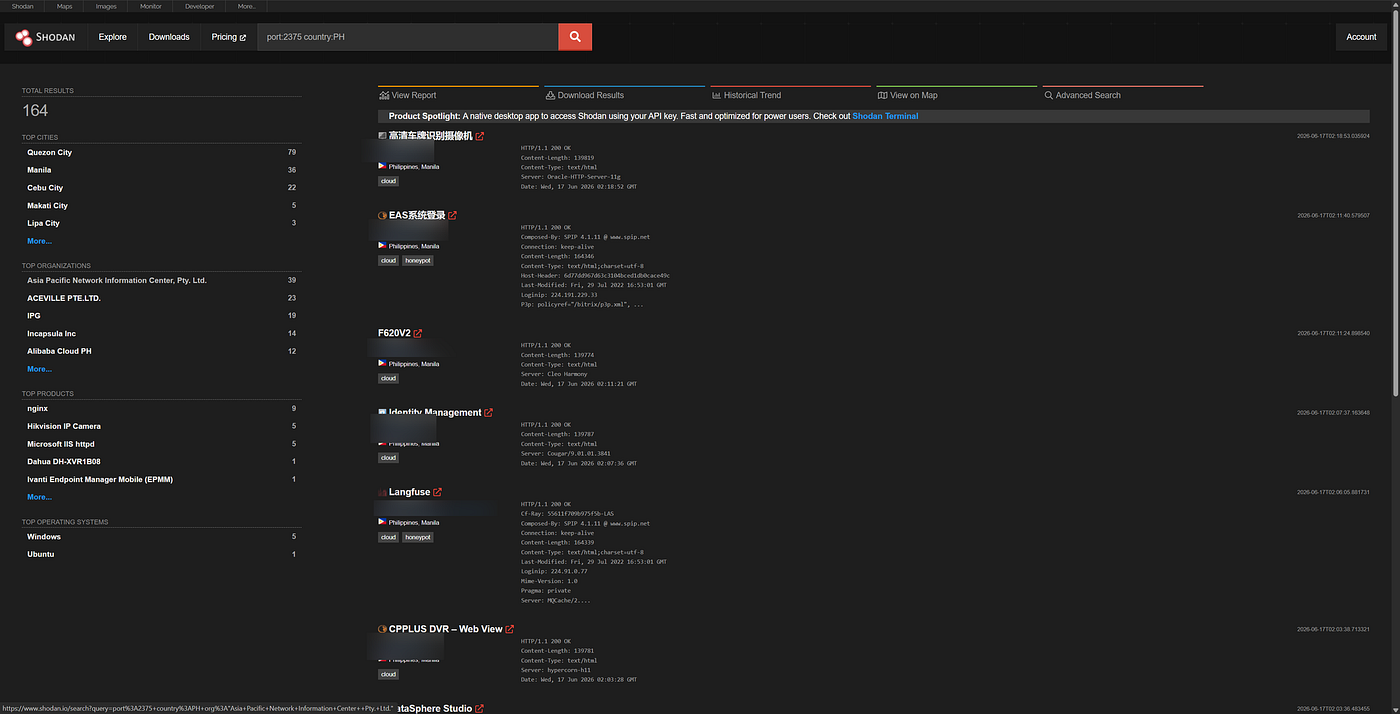
Task: Click the Shodan logo
Action: 45,37
